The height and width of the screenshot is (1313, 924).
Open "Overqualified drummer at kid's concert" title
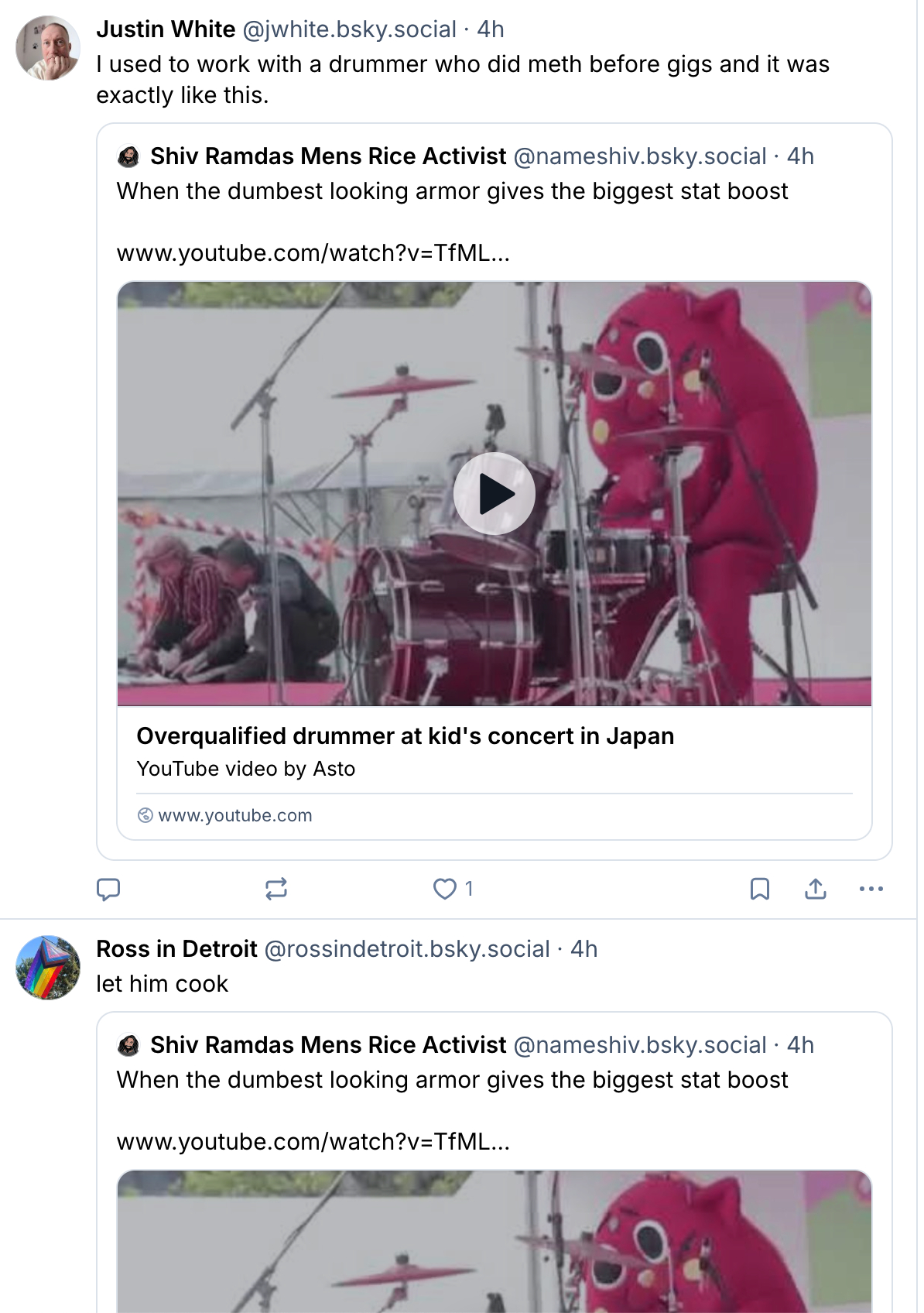click(x=406, y=735)
